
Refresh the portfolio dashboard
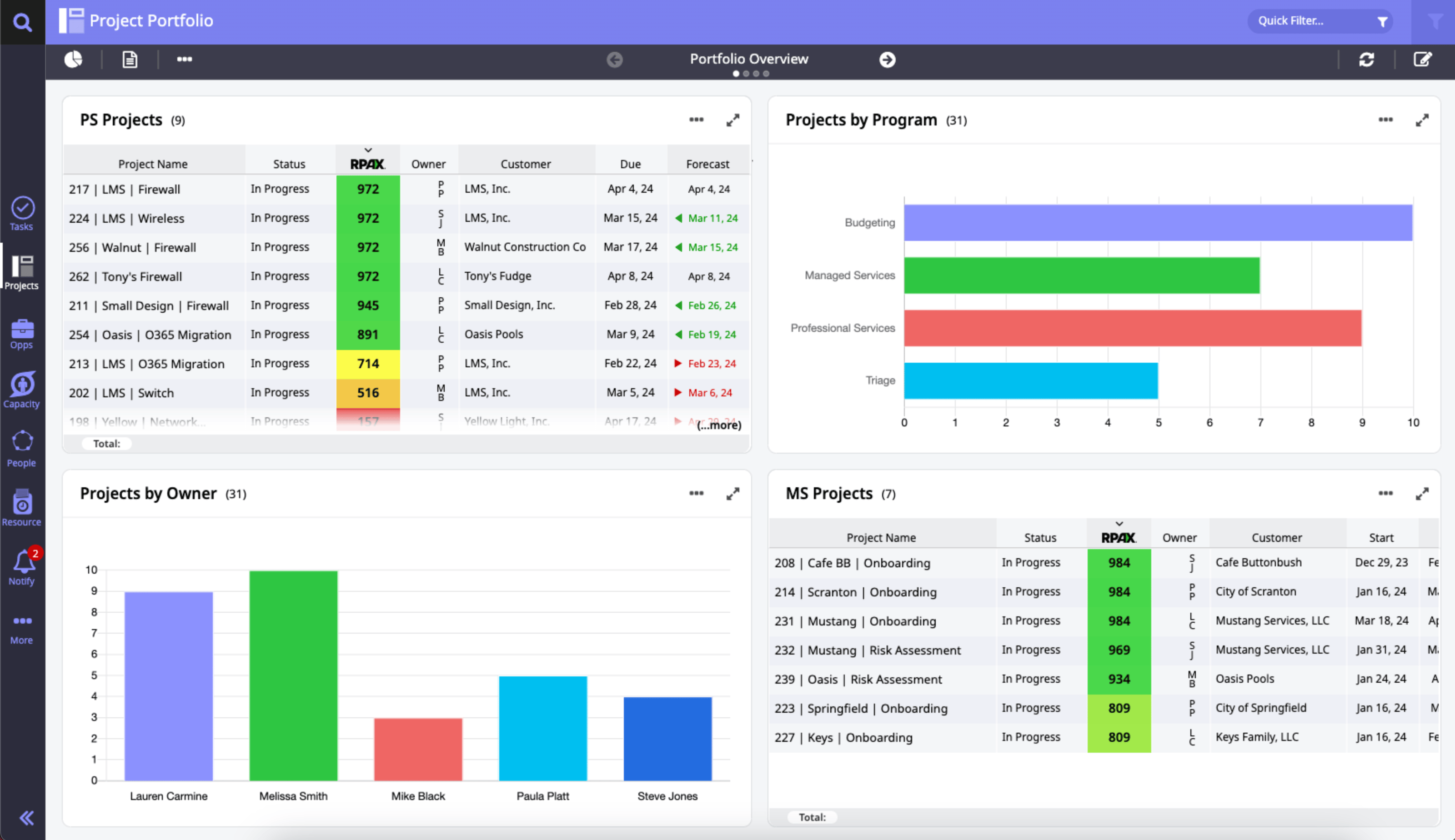pyautogui.click(x=1366, y=60)
